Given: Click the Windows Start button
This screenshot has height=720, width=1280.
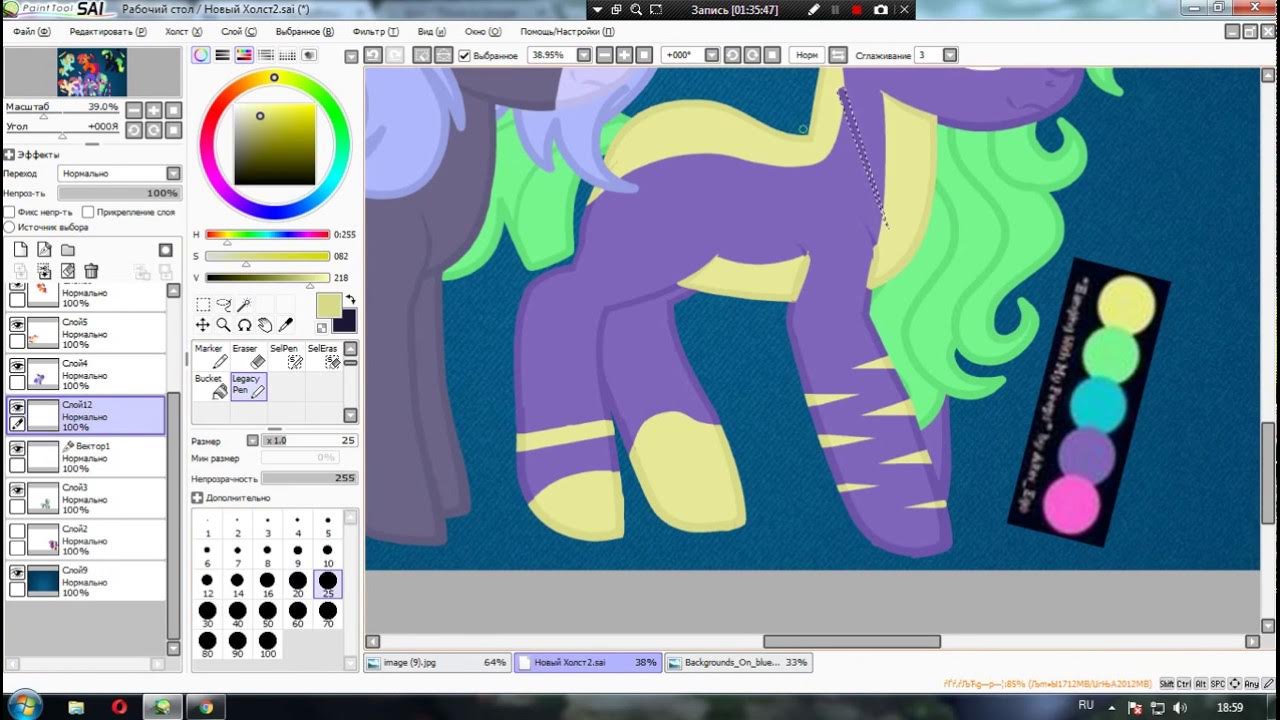Looking at the screenshot, I should pyautogui.click(x=24, y=705).
